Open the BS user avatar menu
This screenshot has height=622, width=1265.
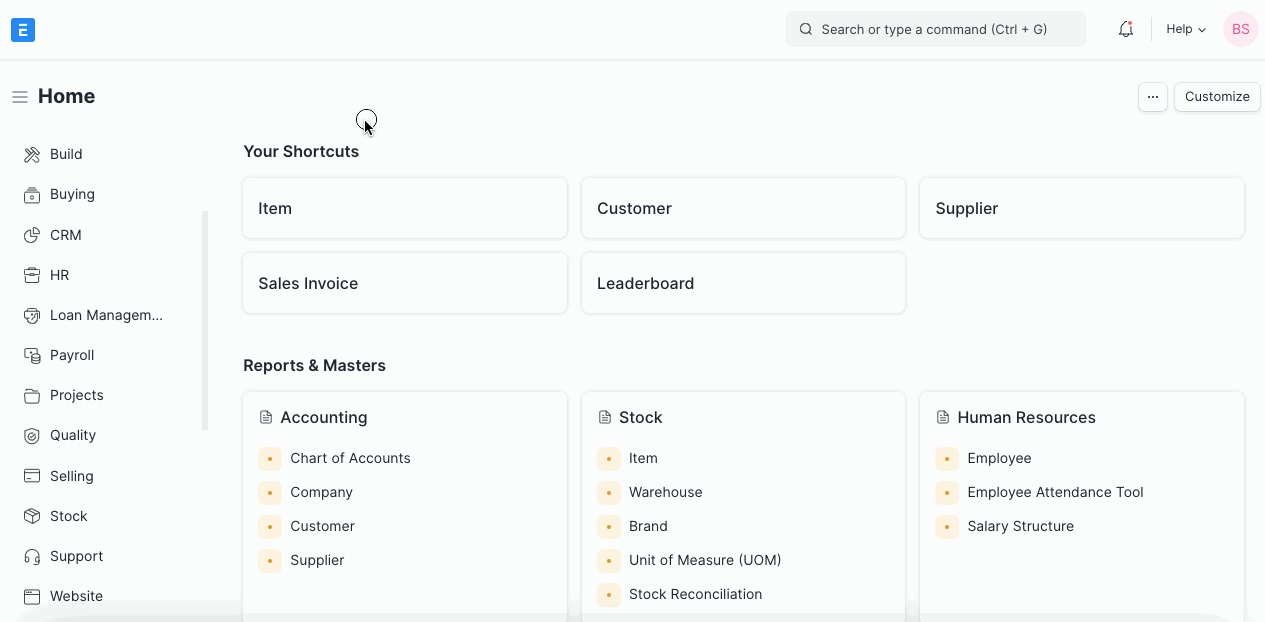click(1240, 30)
